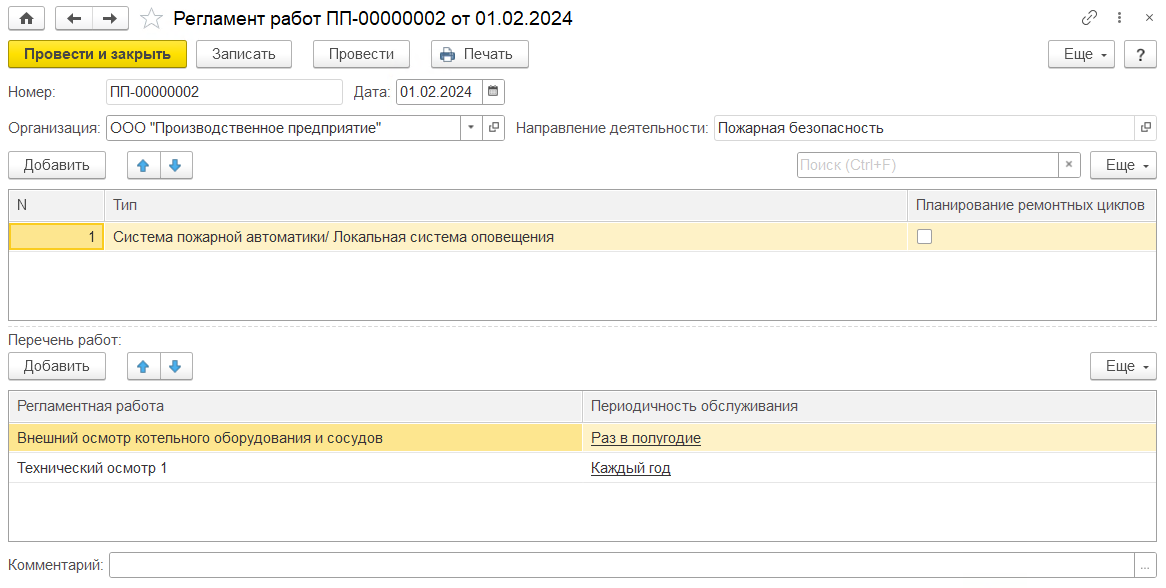Click the Провести и закрыть button

click(x=97, y=54)
